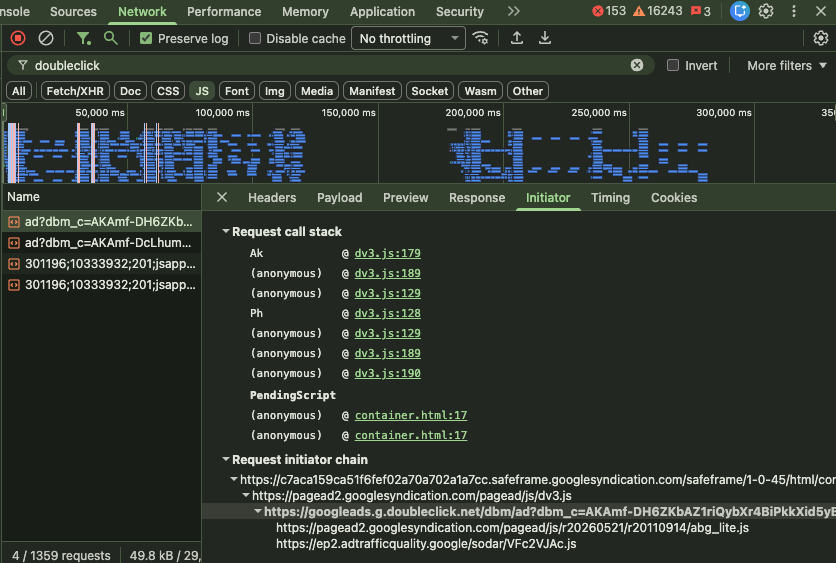
Task: Open the No throttling dropdown
Action: tap(408, 38)
